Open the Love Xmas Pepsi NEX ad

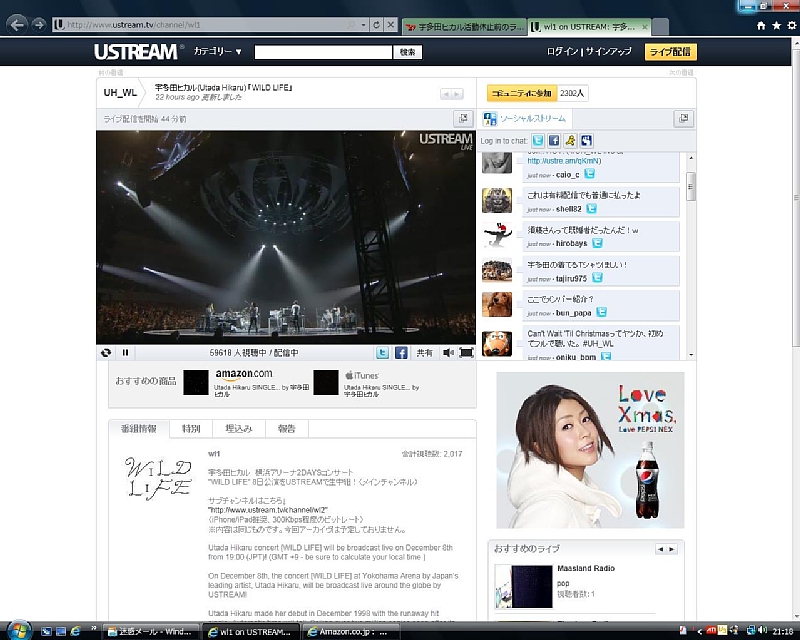pyautogui.click(x=590, y=450)
